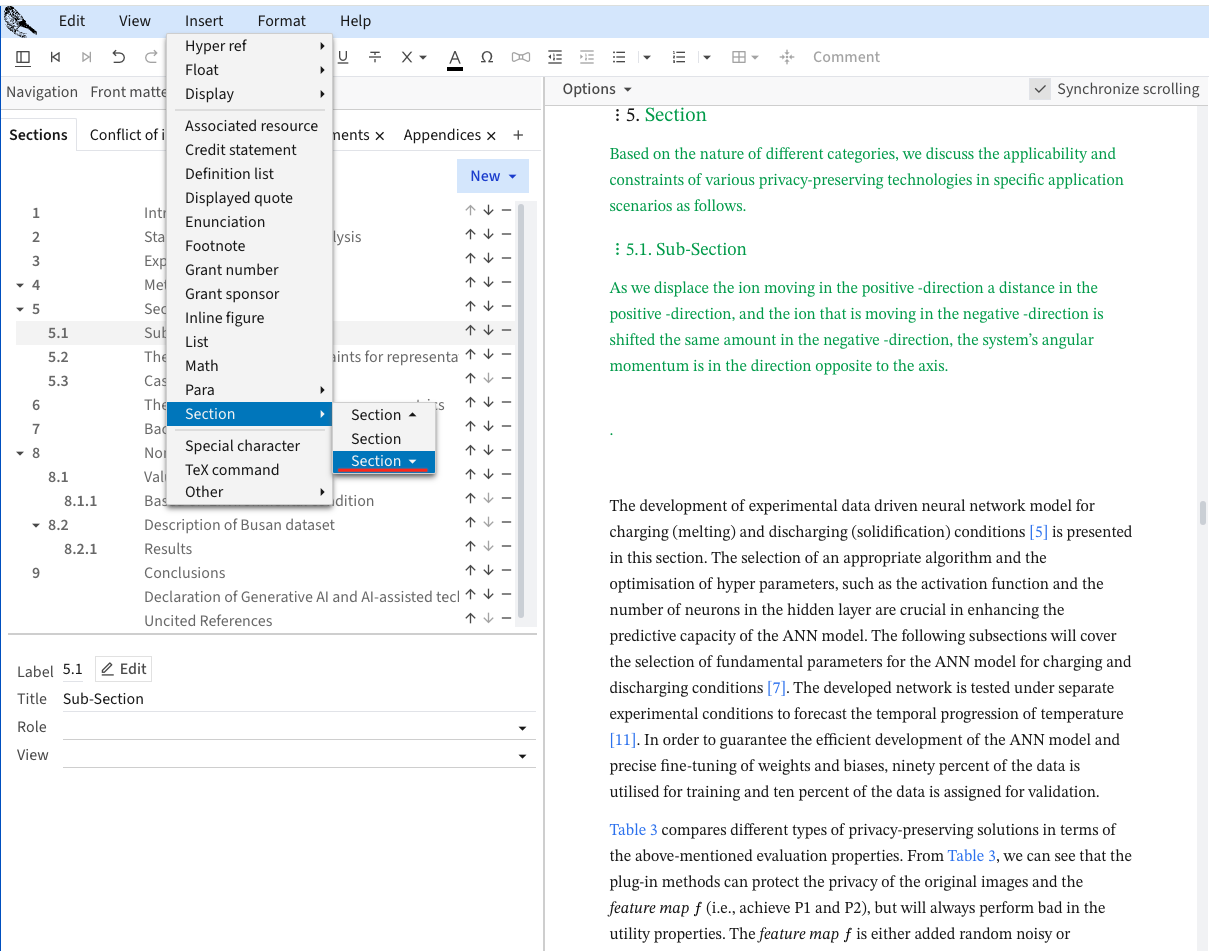This screenshot has height=951, width=1209.
Task: Remove section 9 Conclusions with minus icon
Action: [x=507, y=573]
